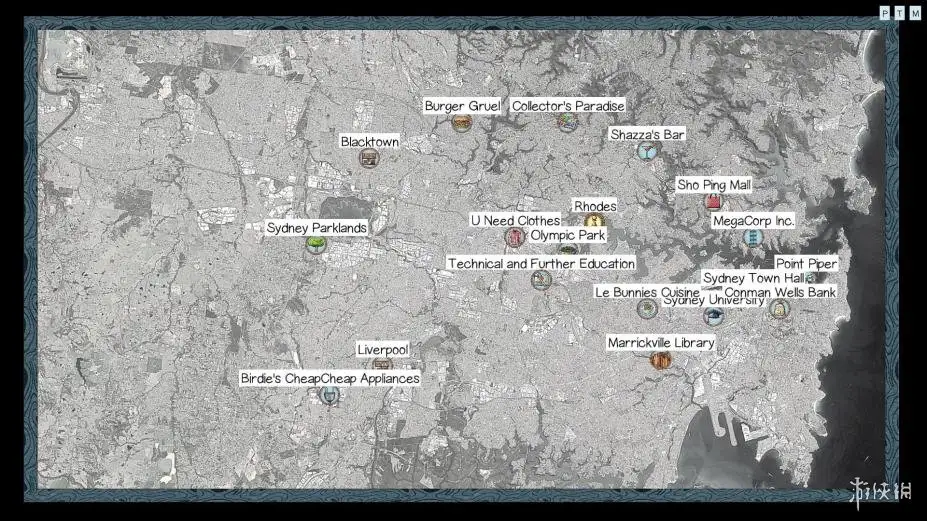Screen dimensions: 927x521
Task: Choose the U Need Clothes clothing icon
Action: pyautogui.click(x=515, y=237)
